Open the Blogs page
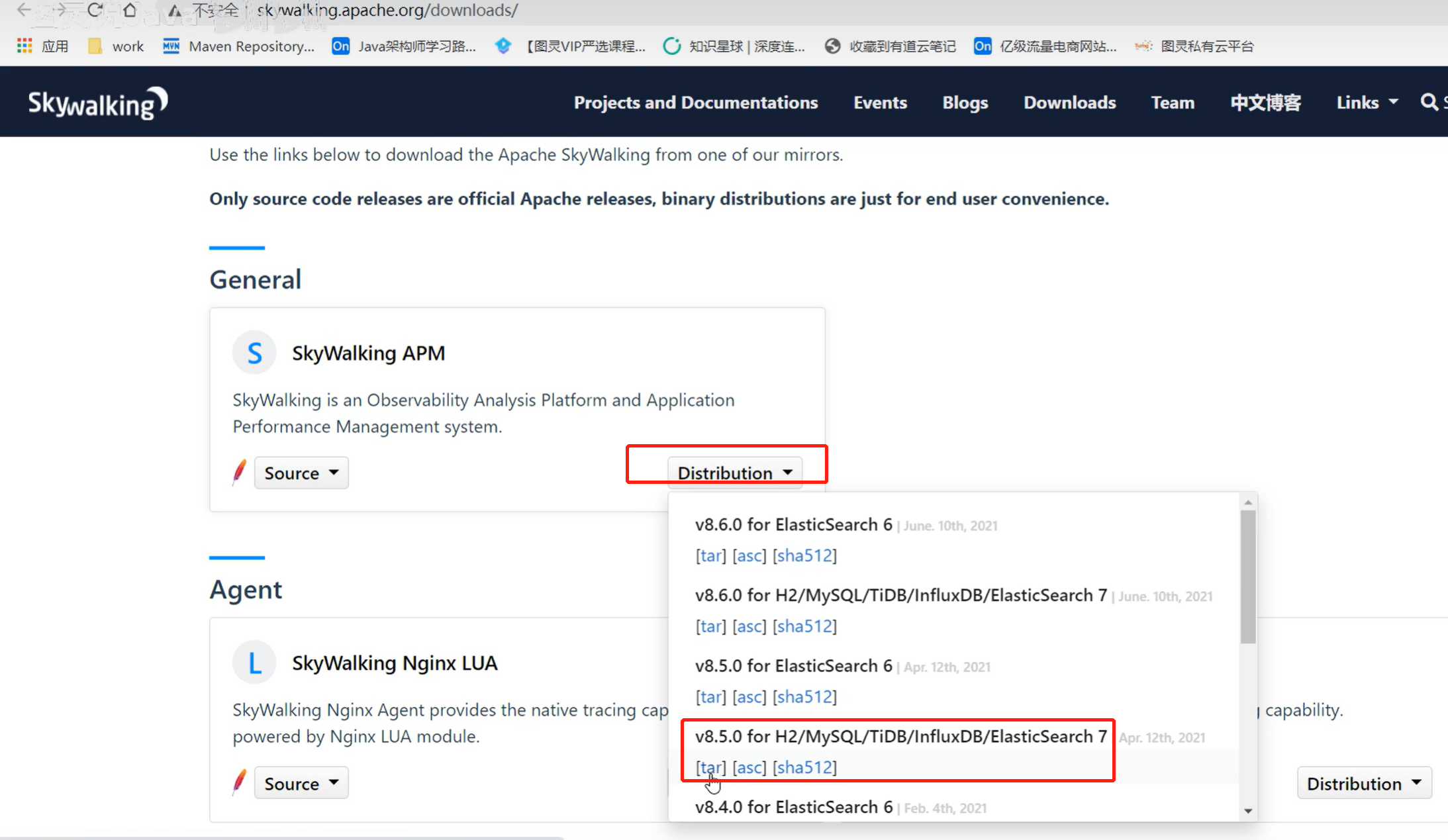Screen dimensions: 1448x840 965,103
